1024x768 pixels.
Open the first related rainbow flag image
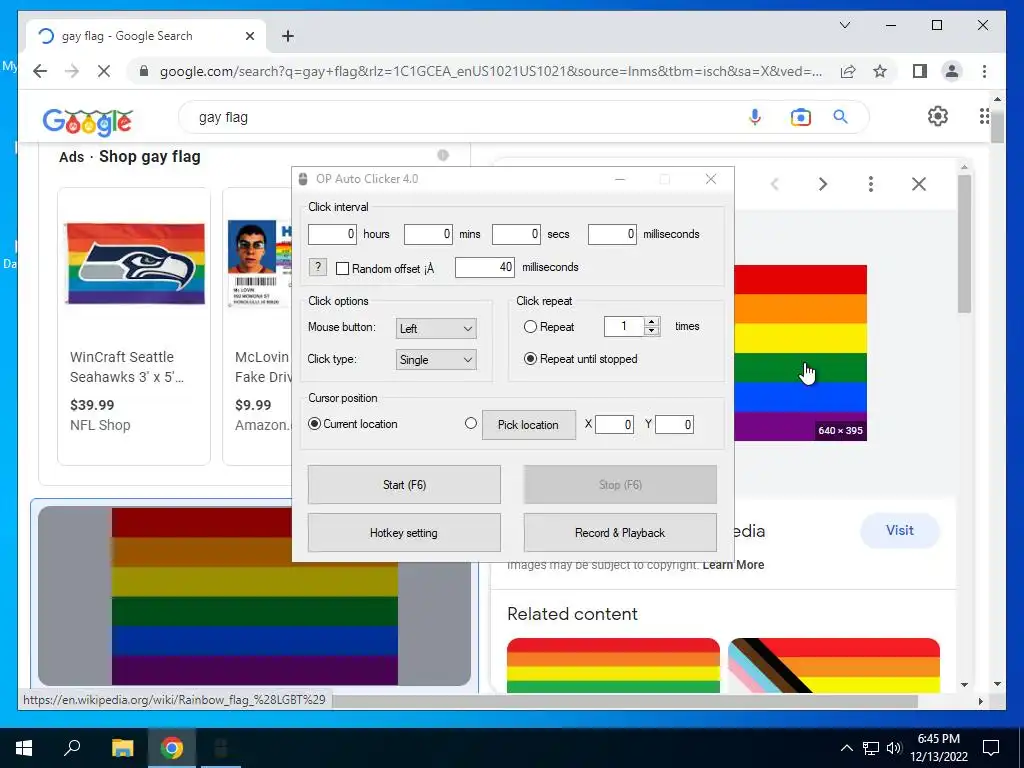(613, 665)
